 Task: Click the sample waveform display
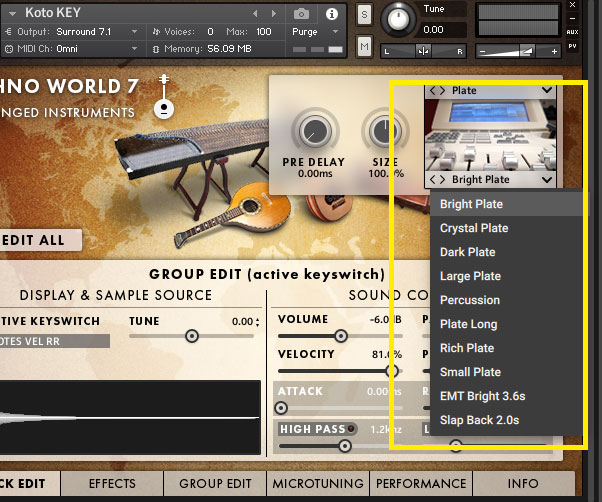click(130, 418)
